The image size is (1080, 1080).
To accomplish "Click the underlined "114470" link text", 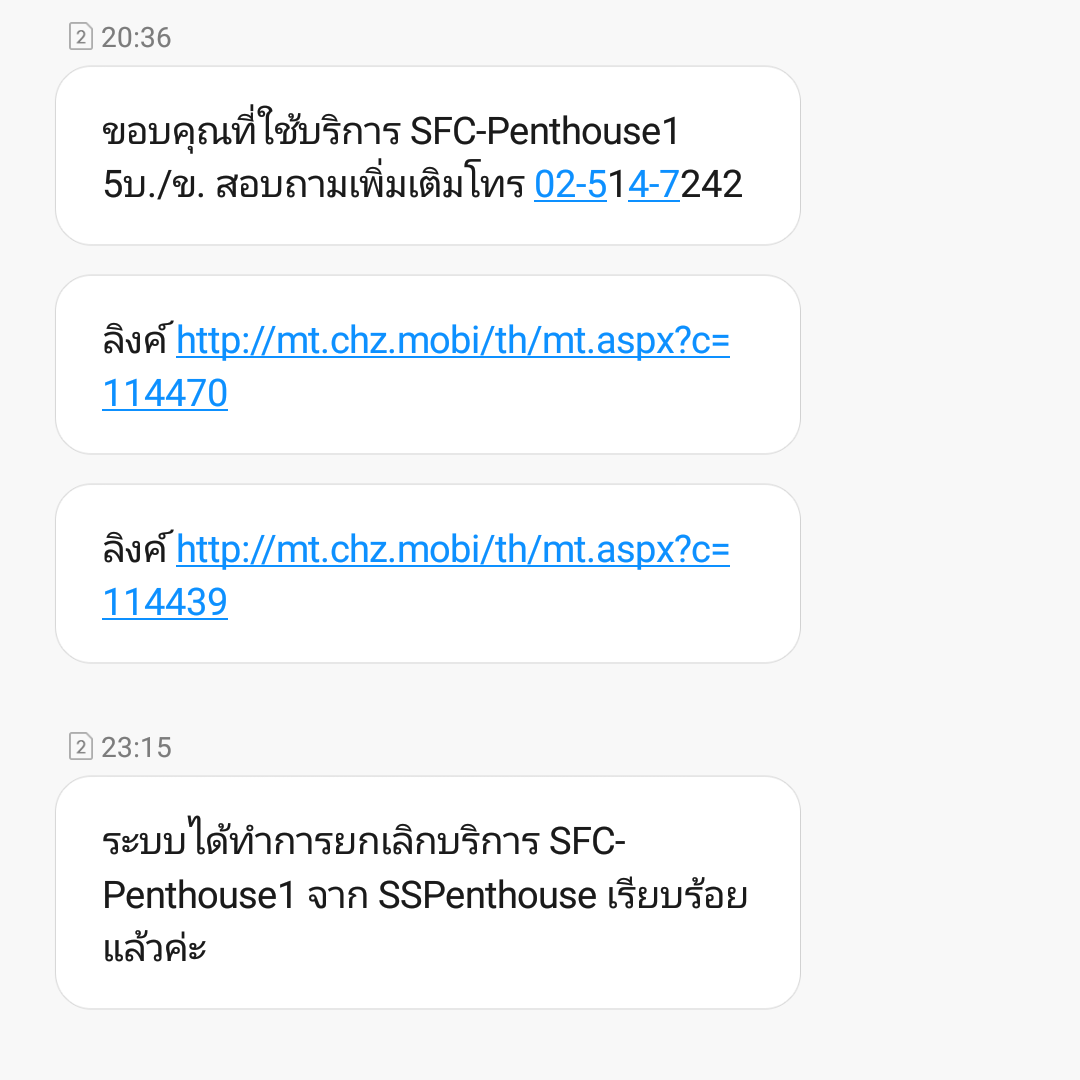I will click(165, 393).
